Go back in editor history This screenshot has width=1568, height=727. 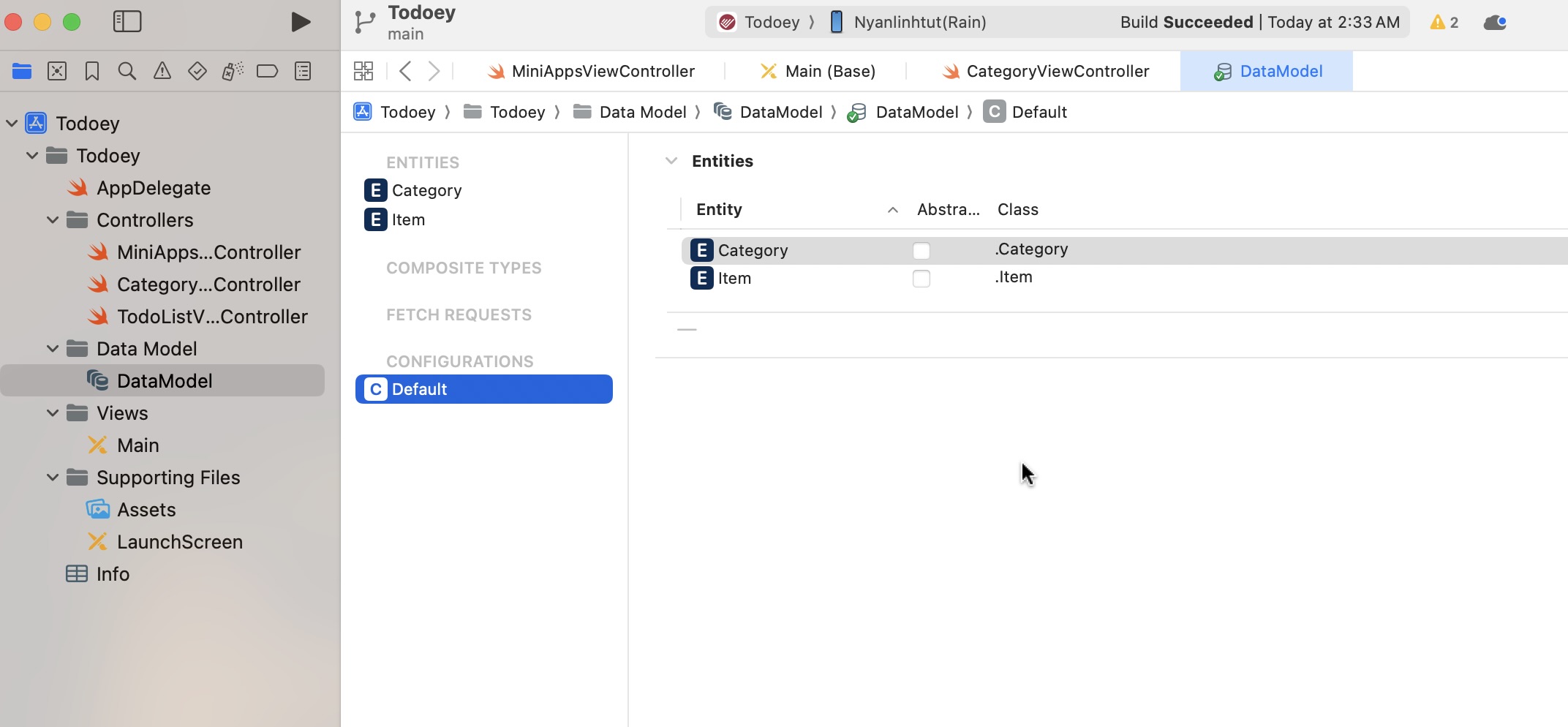(406, 71)
